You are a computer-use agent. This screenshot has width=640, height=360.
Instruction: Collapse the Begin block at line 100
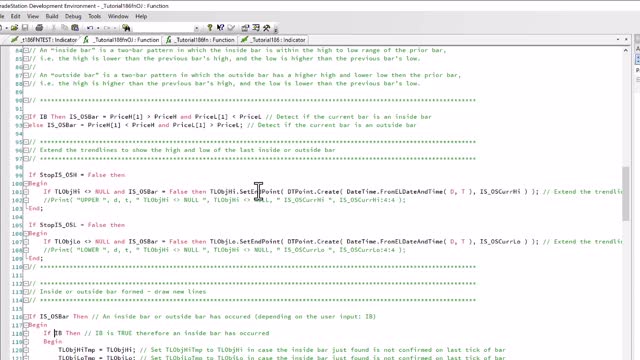(26, 183)
